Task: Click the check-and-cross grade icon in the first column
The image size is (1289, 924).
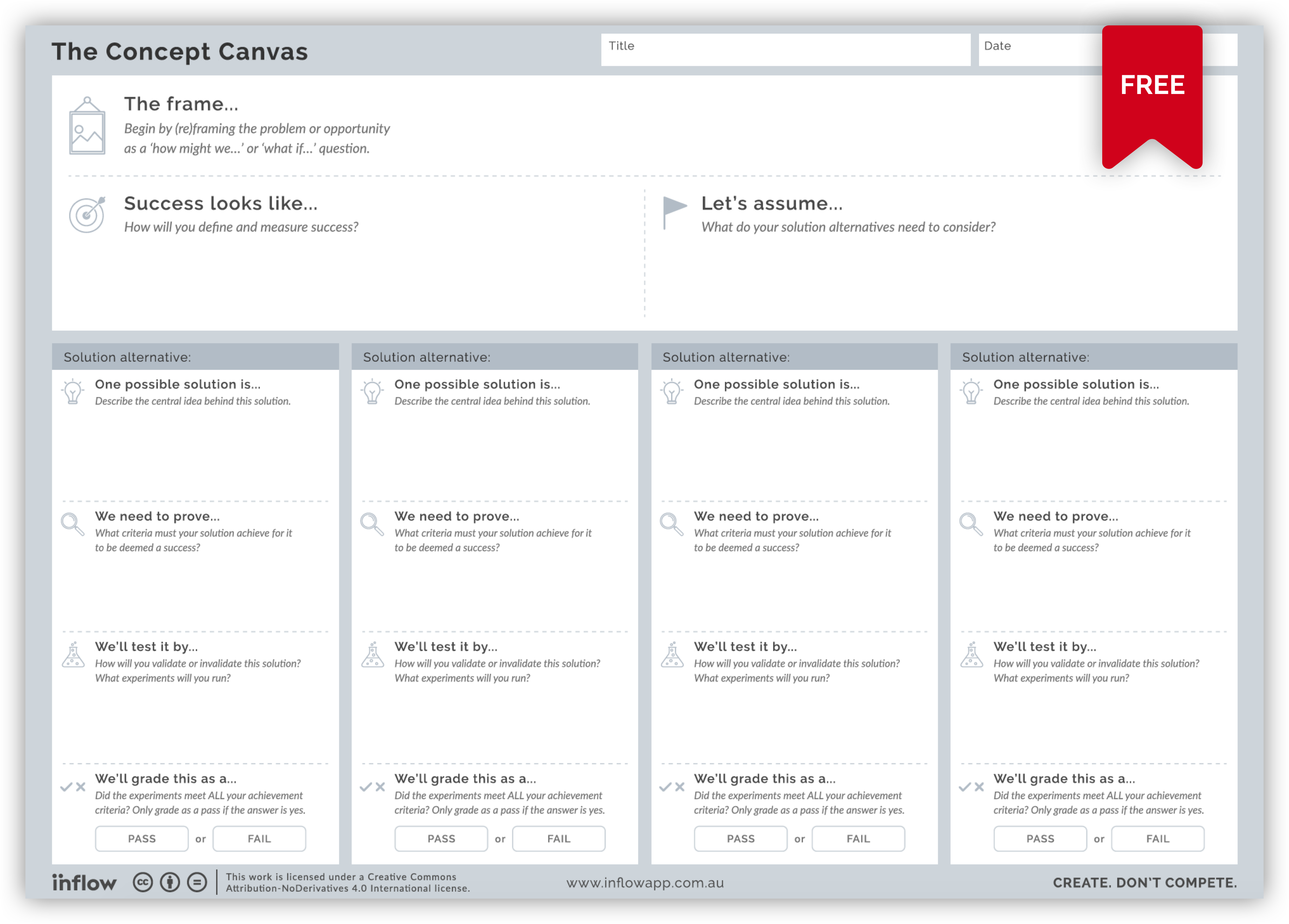Action: click(73, 787)
